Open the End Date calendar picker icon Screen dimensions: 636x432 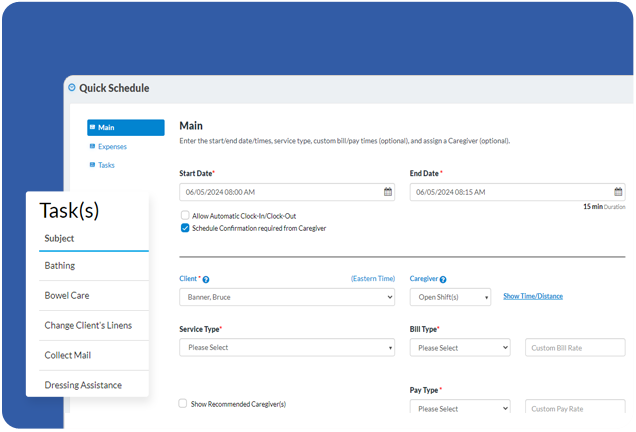(x=618, y=192)
